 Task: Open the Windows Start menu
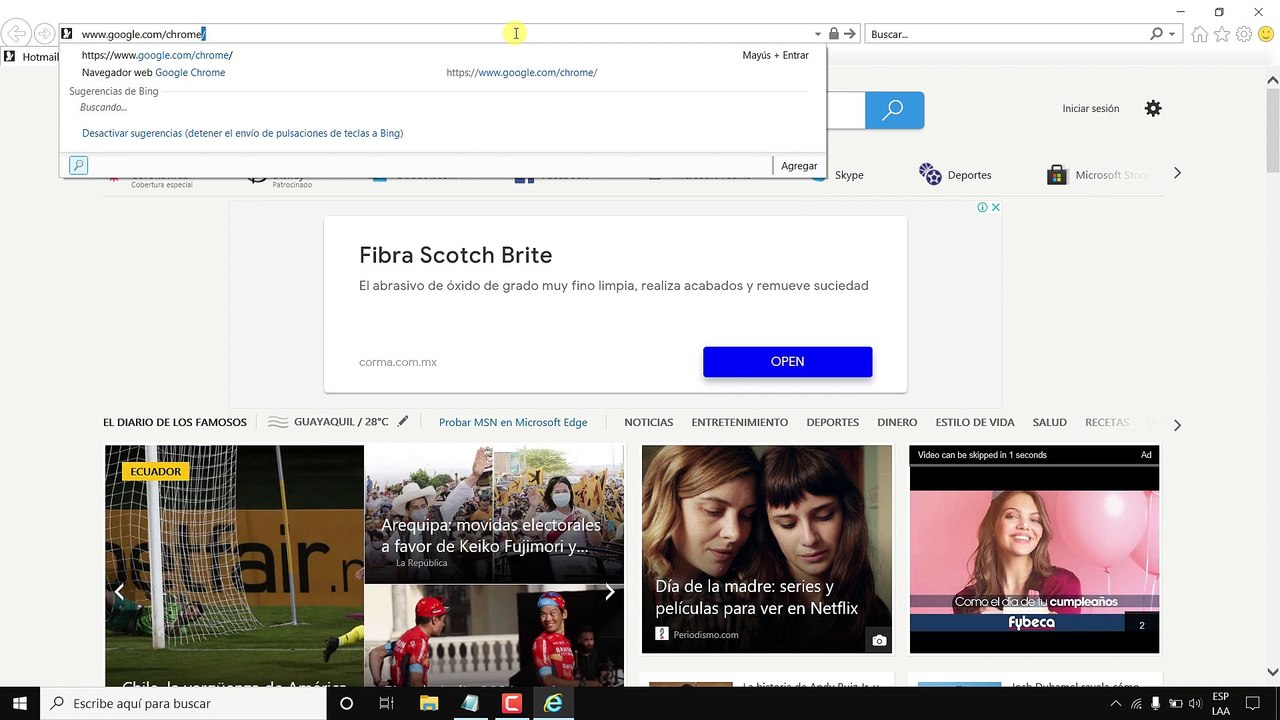[x=19, y=703]
